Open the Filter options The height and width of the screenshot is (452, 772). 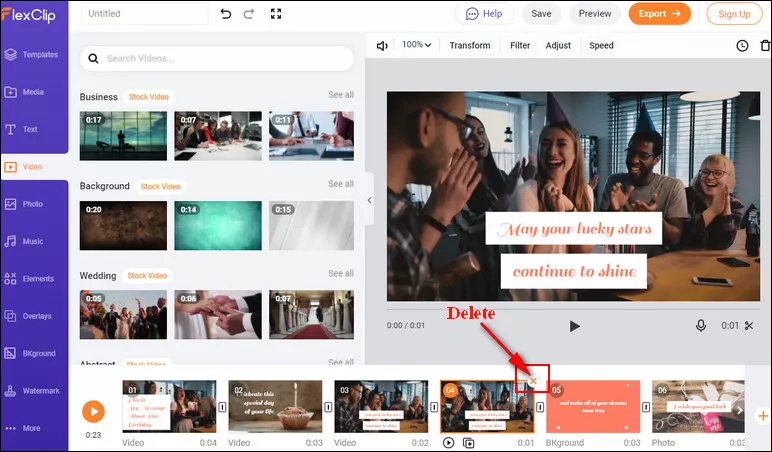click(x=520, y=45)
